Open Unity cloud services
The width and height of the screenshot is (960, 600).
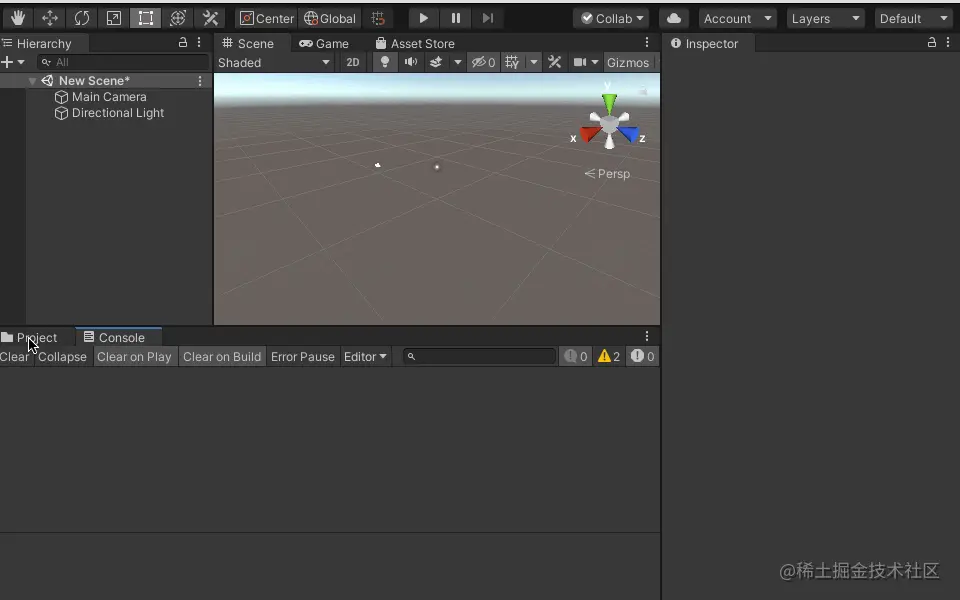[x=673, y=18]
